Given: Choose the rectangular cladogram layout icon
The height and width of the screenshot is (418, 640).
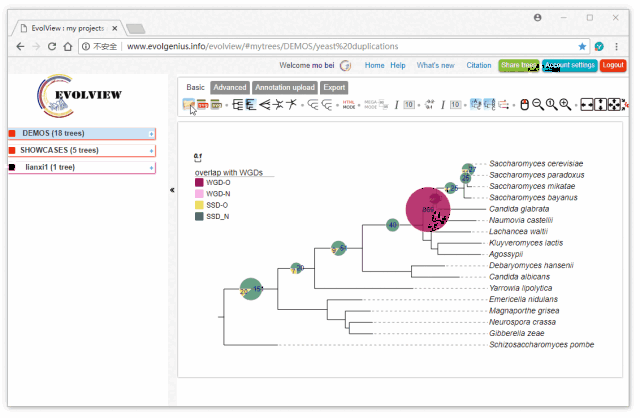Looking at the screenshot, I should pyautogui.click(x=251, y=105).
